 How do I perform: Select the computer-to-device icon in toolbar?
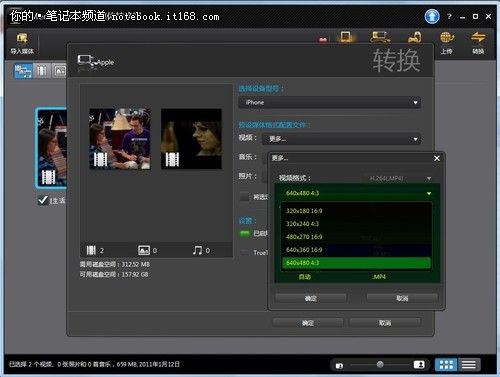[381, 37]
